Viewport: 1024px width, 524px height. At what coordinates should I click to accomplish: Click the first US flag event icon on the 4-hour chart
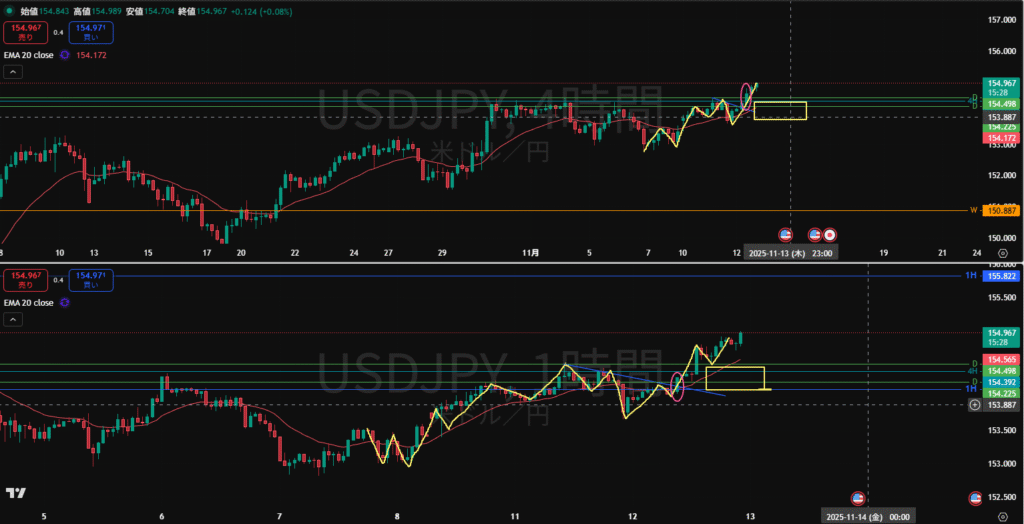[x=785, y=234]
